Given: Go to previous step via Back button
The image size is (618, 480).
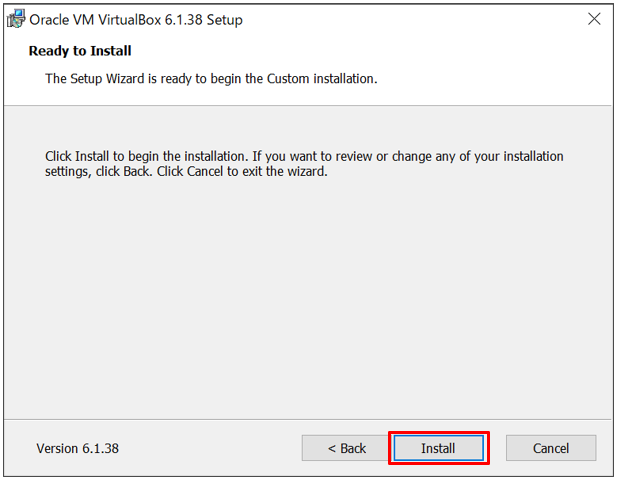Looking at the screenshot, I should click(346, 448).
